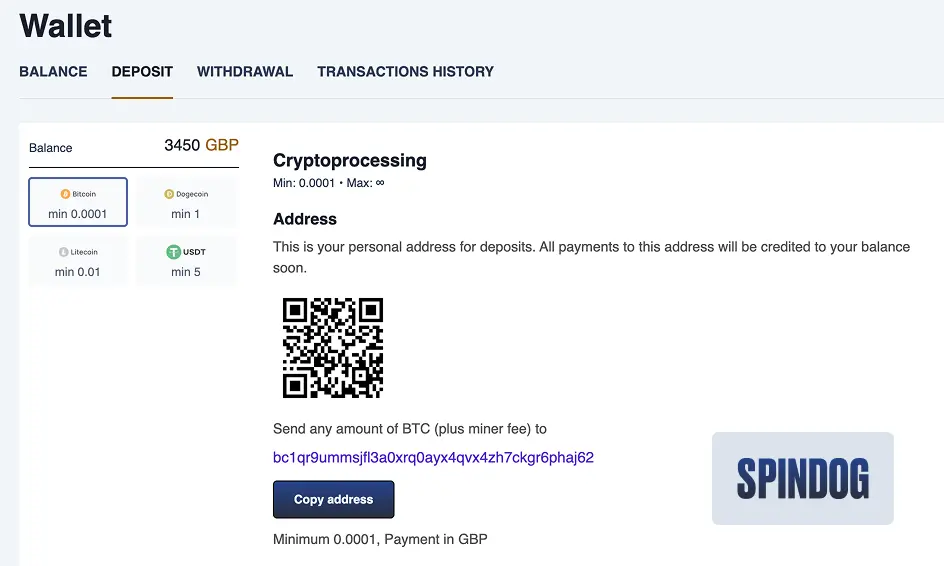Click the Dogecoin coin icon
The image size is (944, 566).
169,194
